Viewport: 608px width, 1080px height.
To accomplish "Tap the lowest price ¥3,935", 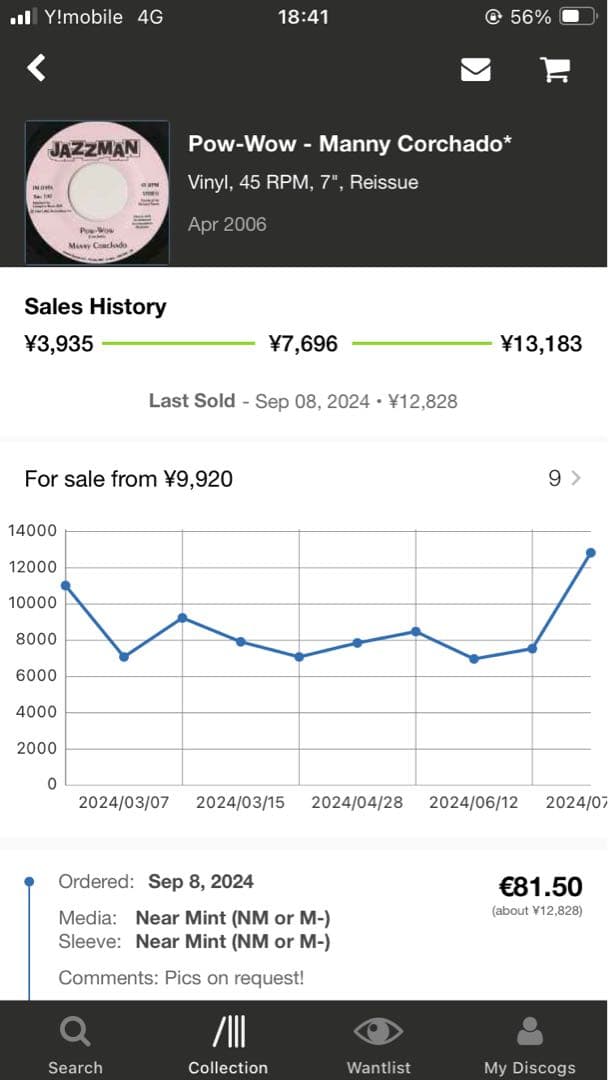I will pyautogui.click(x=59, y=344).
